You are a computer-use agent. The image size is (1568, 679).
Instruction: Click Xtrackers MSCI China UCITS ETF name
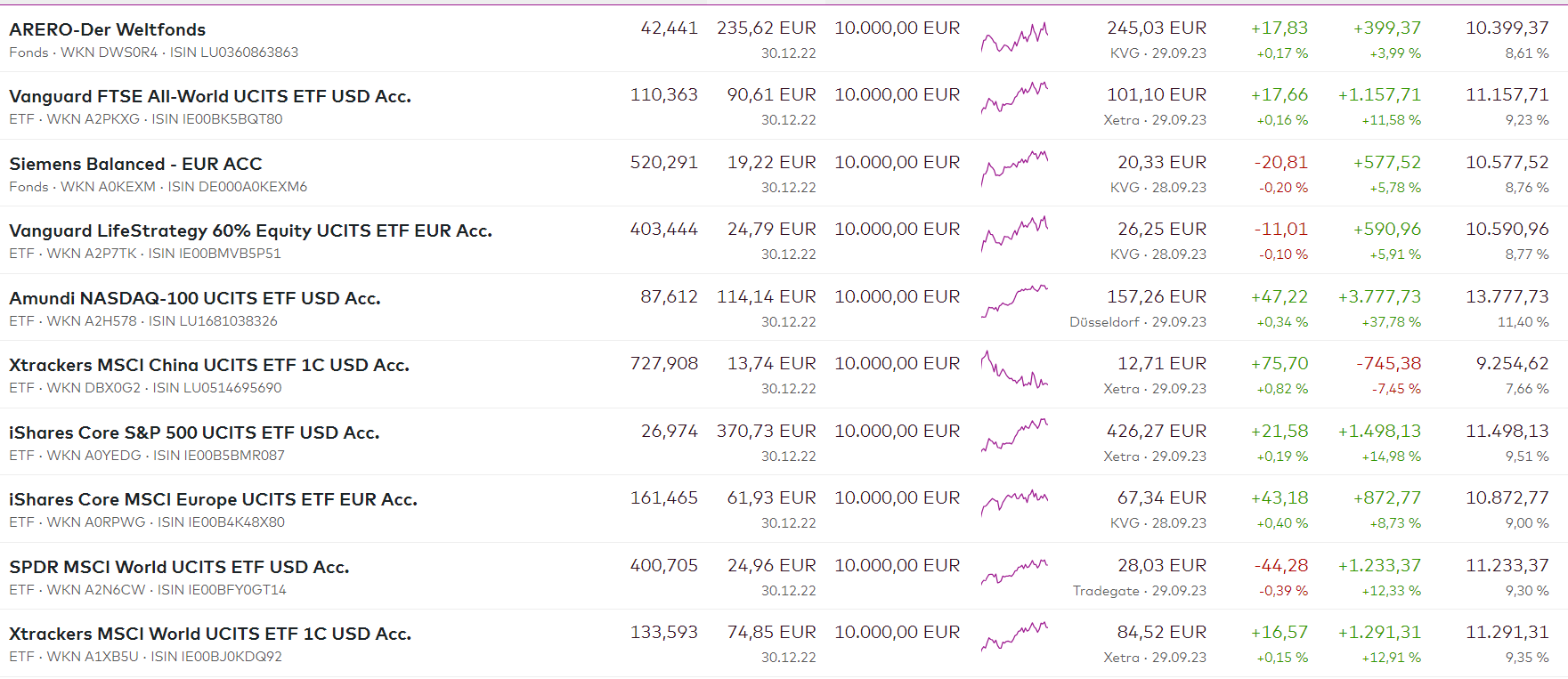209,365
